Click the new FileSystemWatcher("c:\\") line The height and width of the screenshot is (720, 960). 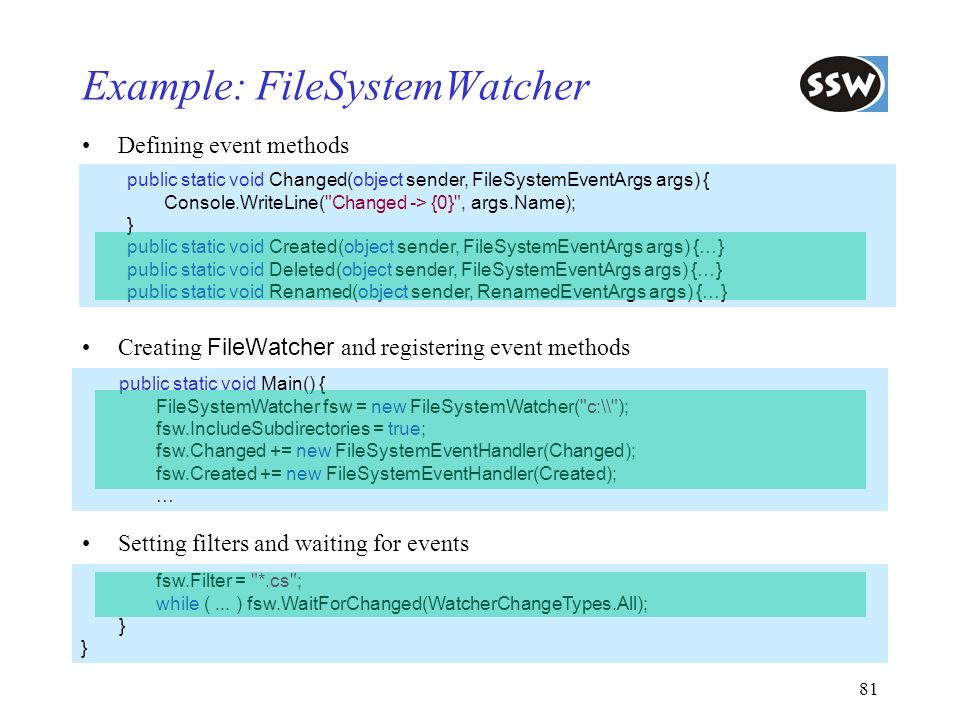coord(392,407)
